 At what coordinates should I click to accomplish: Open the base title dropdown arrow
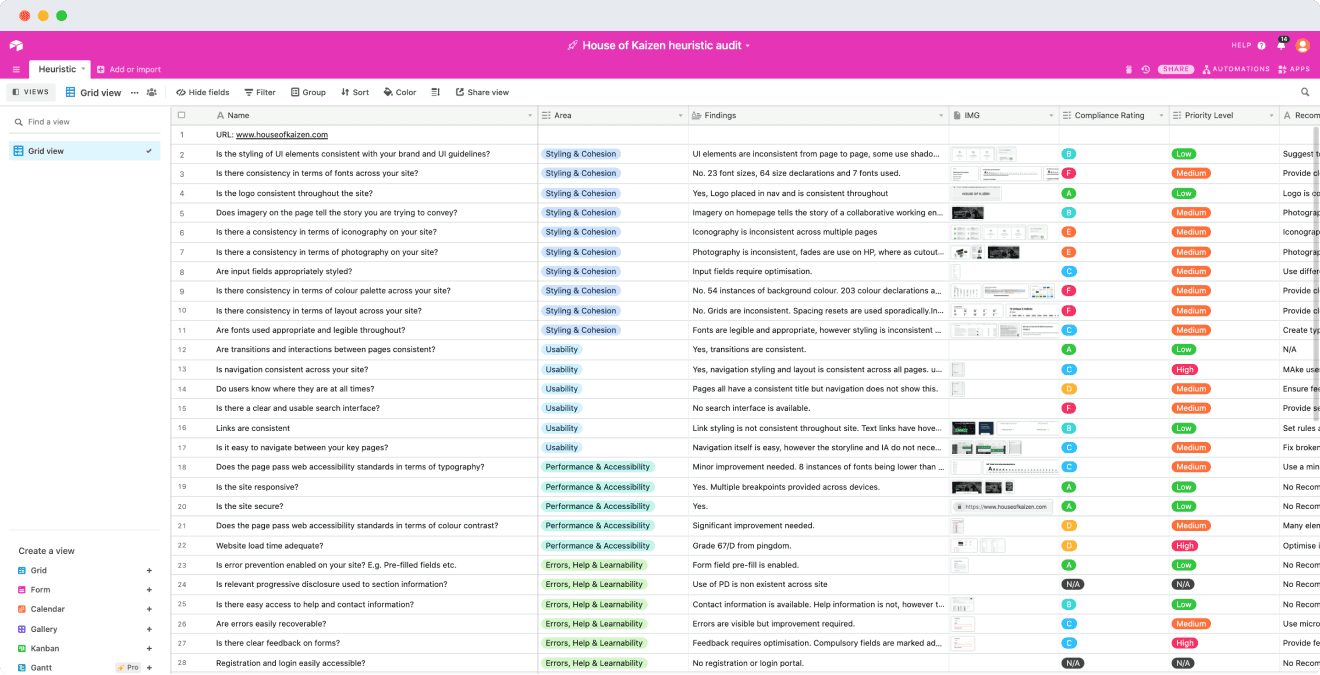pos(747,46)
